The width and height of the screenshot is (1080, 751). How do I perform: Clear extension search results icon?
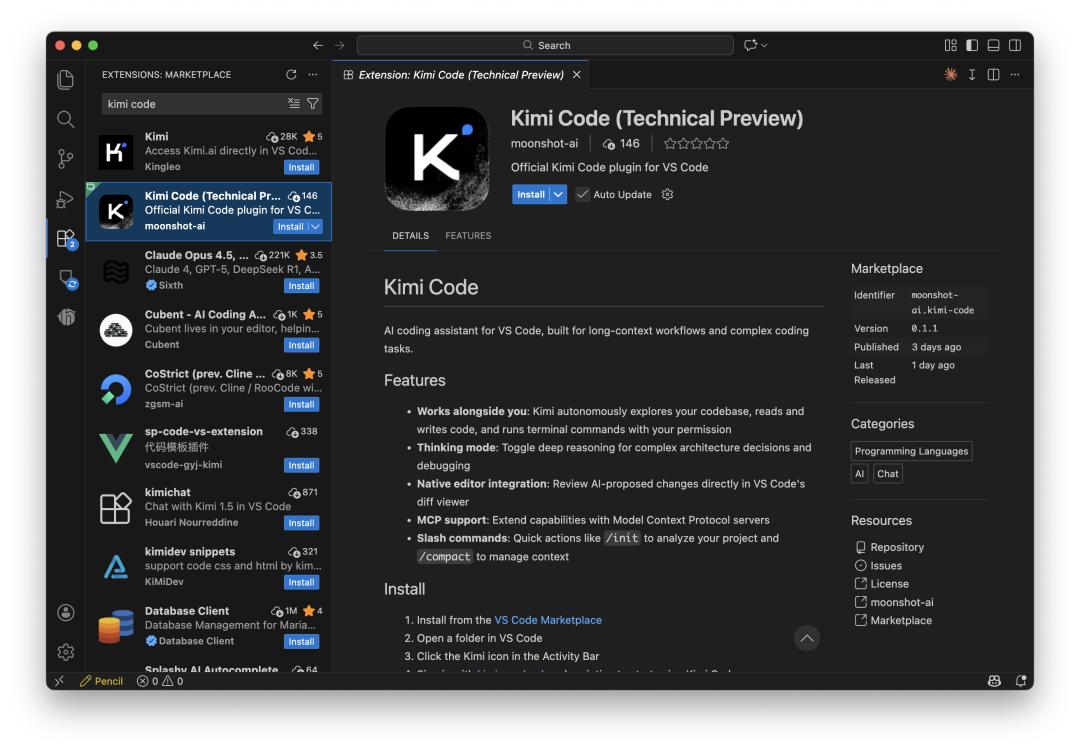point(293,104)
